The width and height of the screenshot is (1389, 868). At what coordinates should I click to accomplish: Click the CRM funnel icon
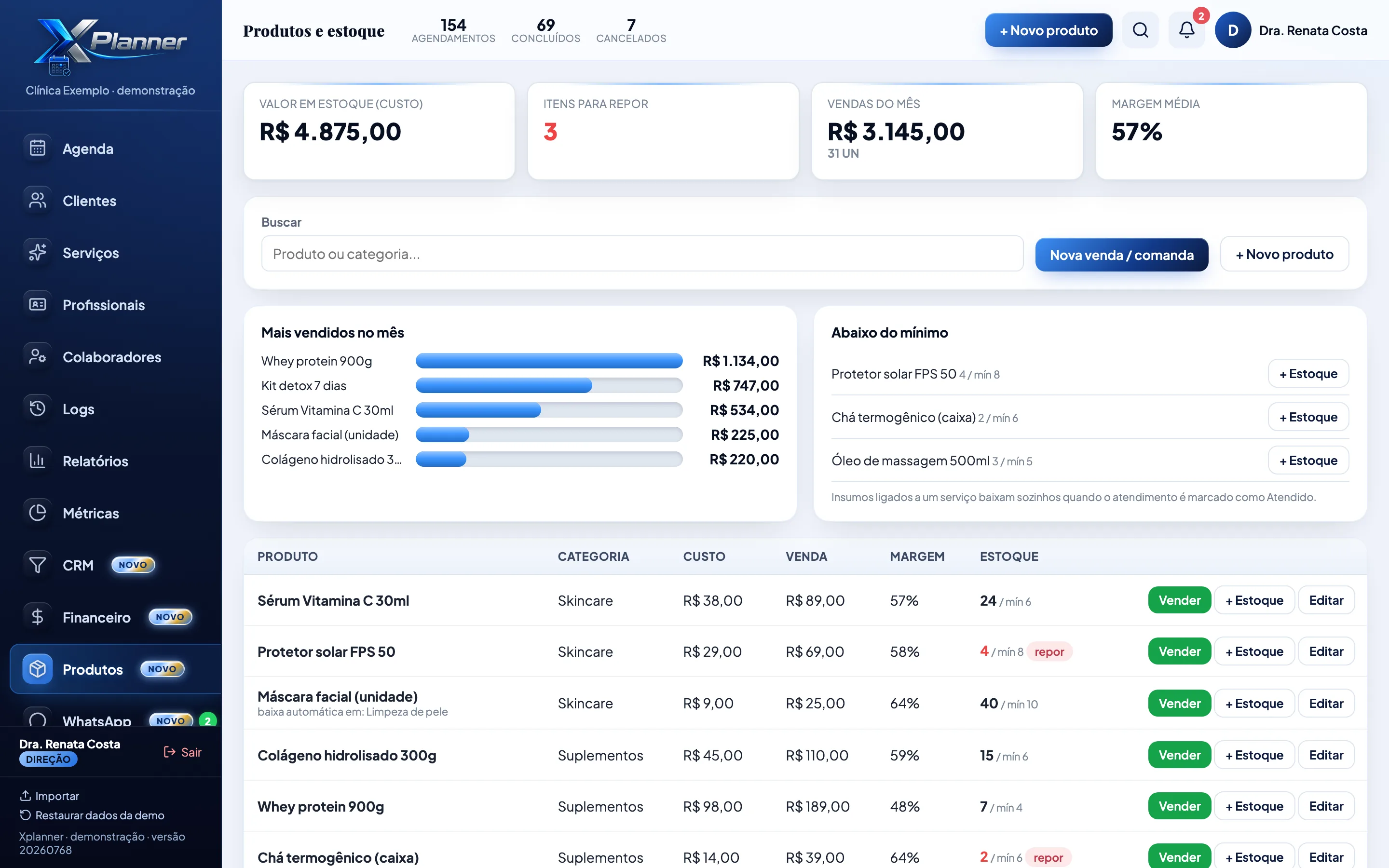pyautogui.click(x=37, y=565)
